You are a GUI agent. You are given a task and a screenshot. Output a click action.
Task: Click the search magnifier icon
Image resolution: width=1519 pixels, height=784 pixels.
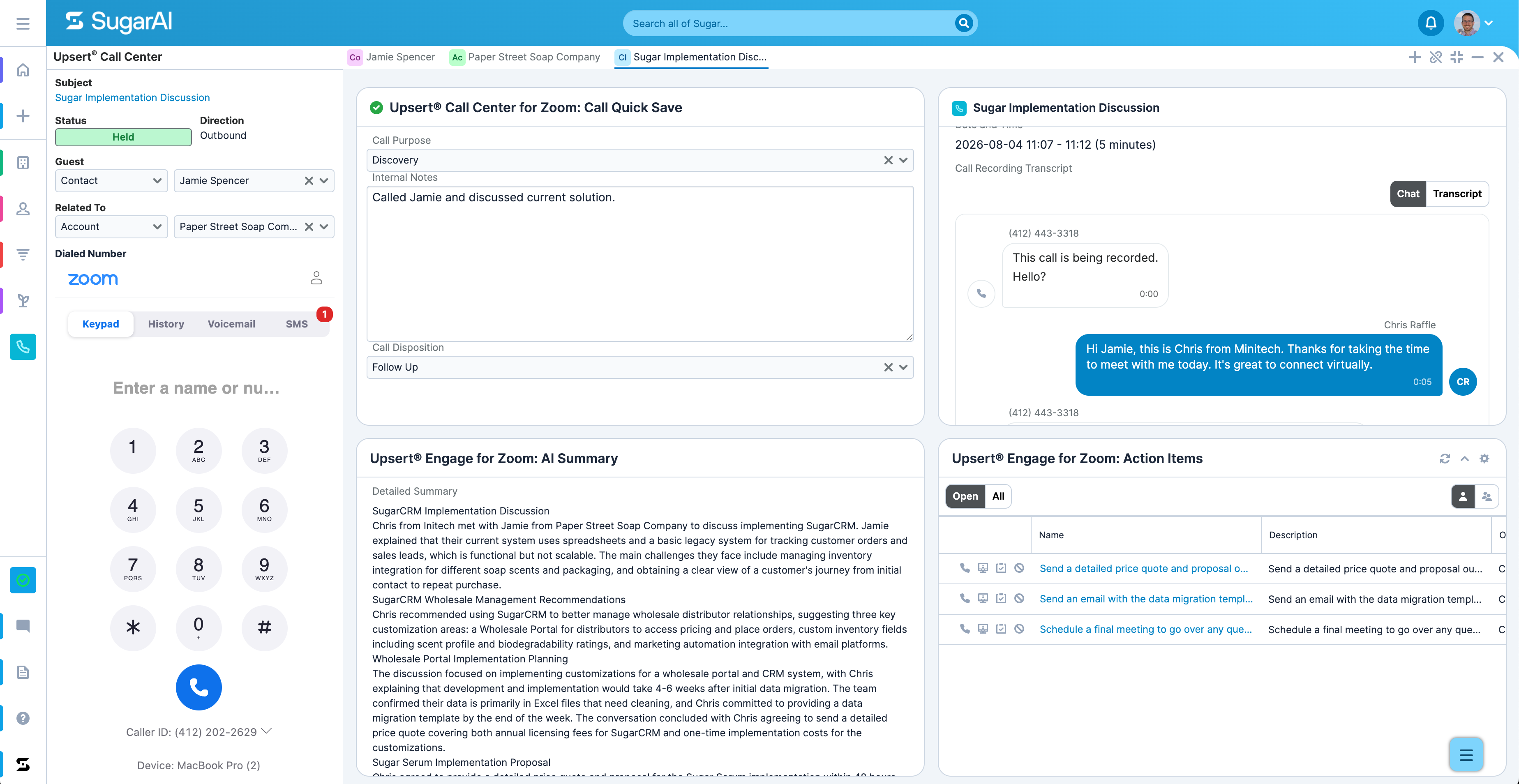click(x=963, y=23)
